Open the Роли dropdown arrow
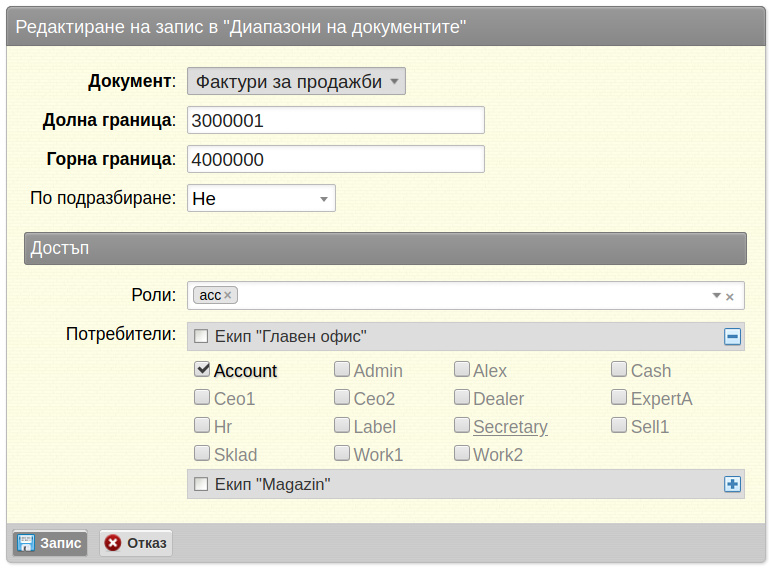This screenshot has width=769, height=568. 717,295
